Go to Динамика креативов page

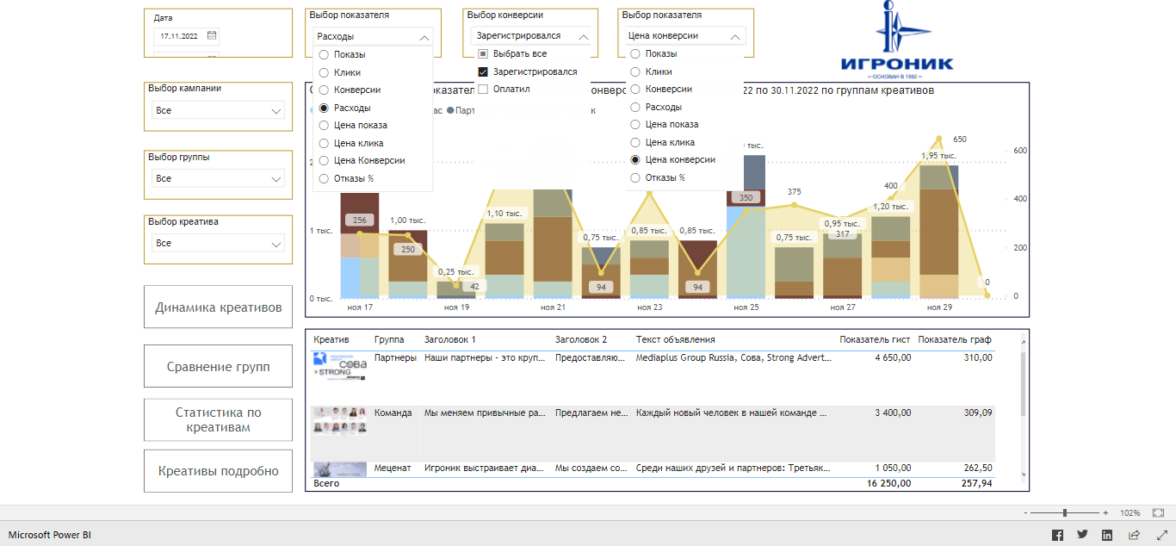point(218,307)
